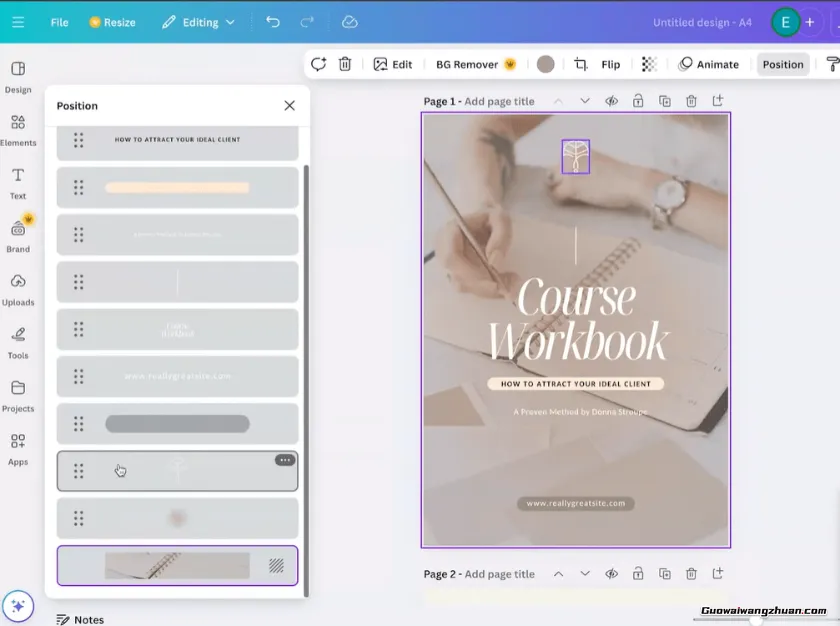Click the Position tab in toolbar
This screenshot has width=840, height=626.
point(782,64)
